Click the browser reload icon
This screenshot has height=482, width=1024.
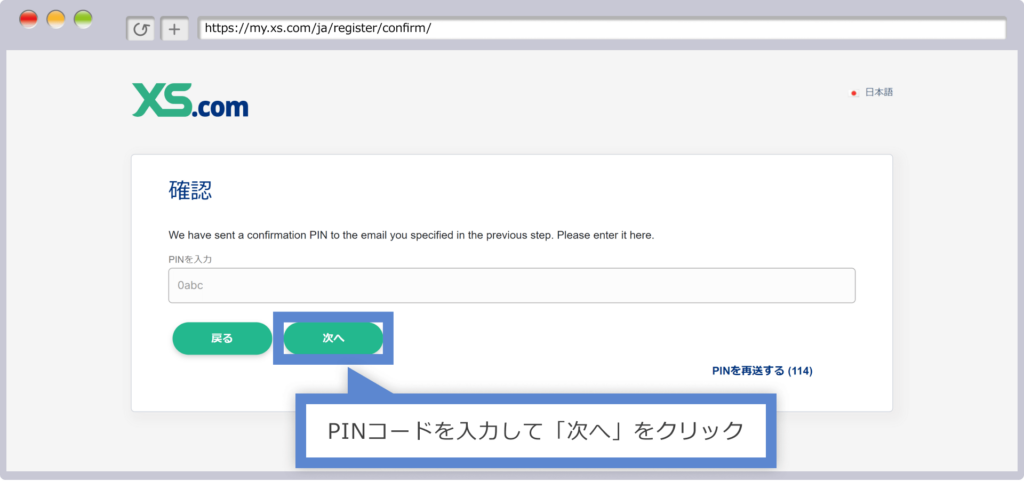(x=140, y=29)
